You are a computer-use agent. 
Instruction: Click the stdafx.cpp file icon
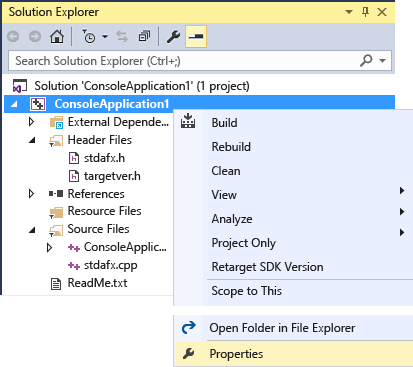click(74, 266)
